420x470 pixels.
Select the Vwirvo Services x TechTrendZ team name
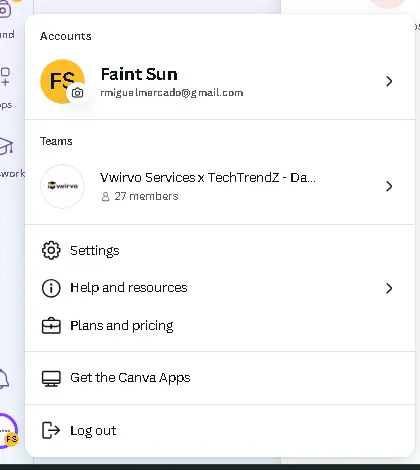tap(208, 178)
